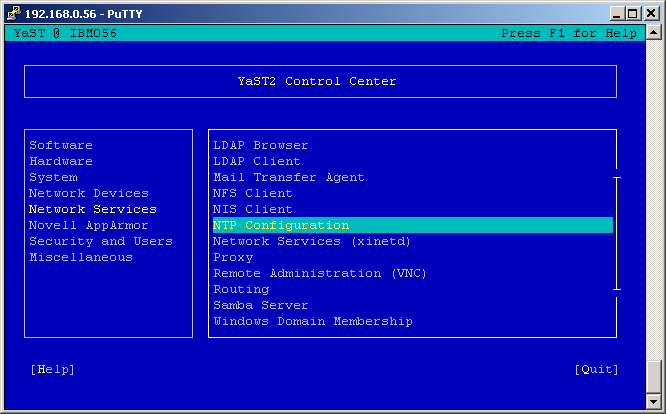
Task: Open the LDAP Browser module
Action: (x=261, y=145)
